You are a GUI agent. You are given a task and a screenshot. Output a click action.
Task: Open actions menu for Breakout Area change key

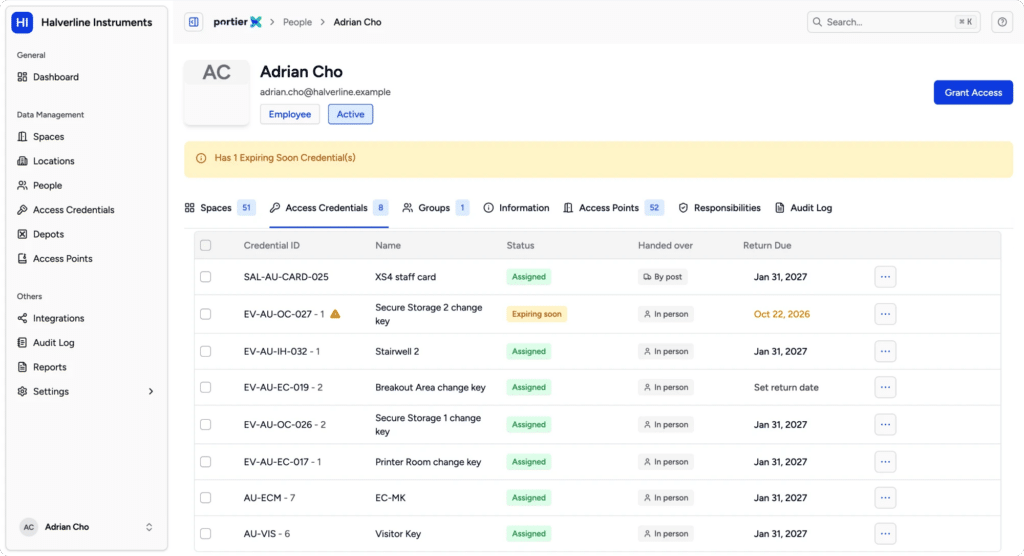885,387
